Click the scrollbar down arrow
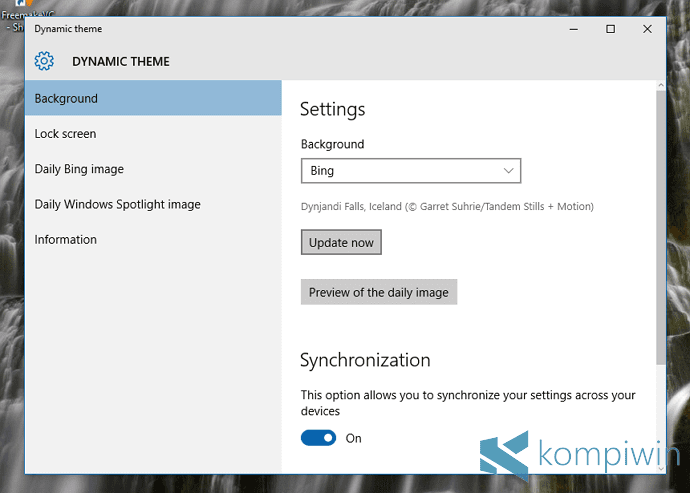 pyautogui.click(x=661, y=469)
